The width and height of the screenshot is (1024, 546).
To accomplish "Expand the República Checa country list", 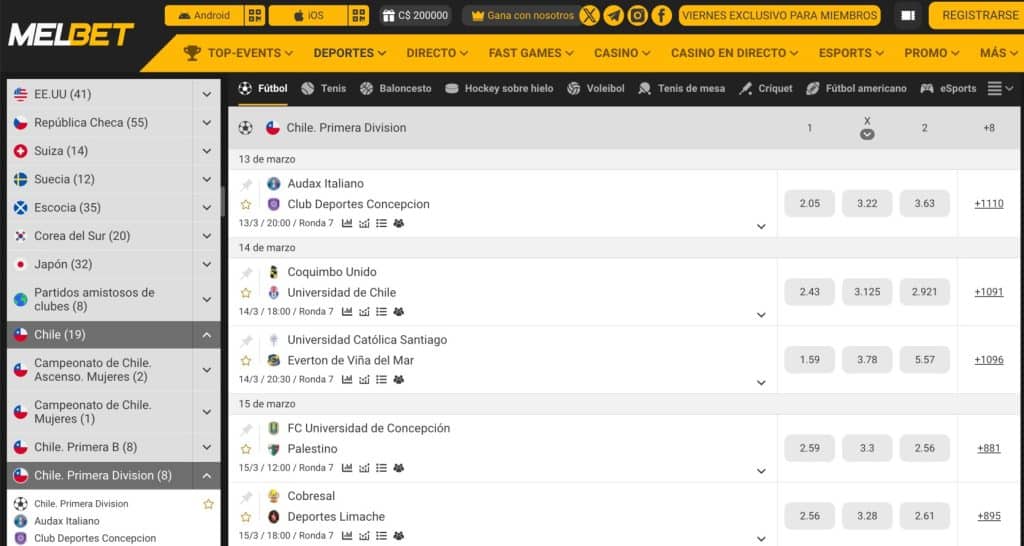I will [x=206, y=123].
